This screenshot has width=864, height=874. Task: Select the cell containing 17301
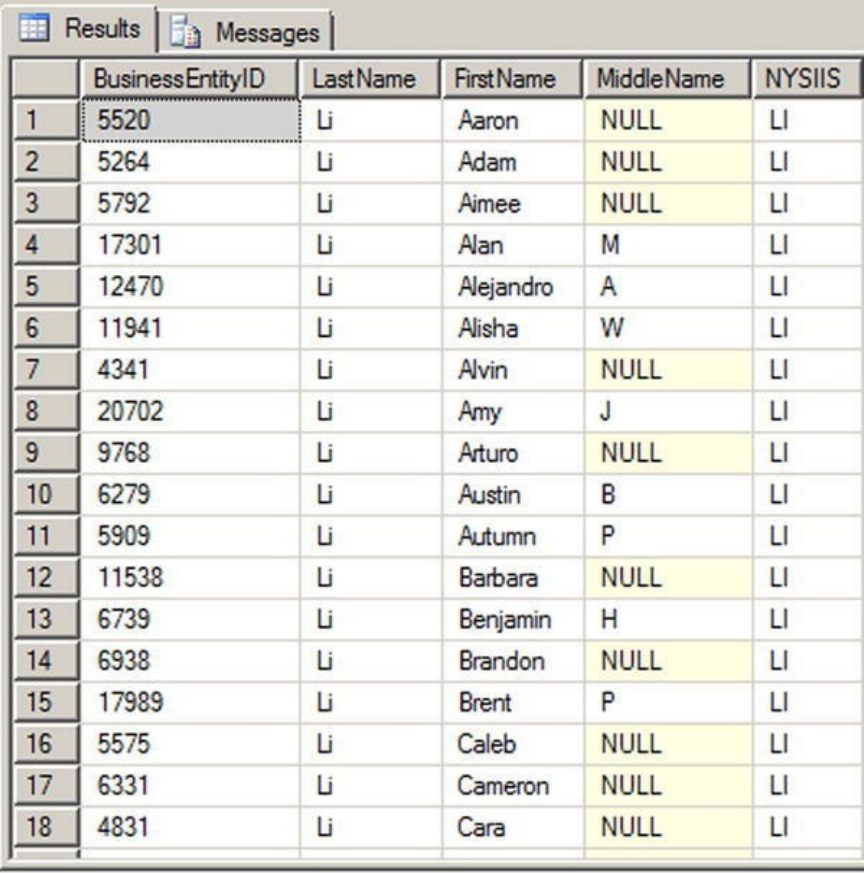pos(189,246)
